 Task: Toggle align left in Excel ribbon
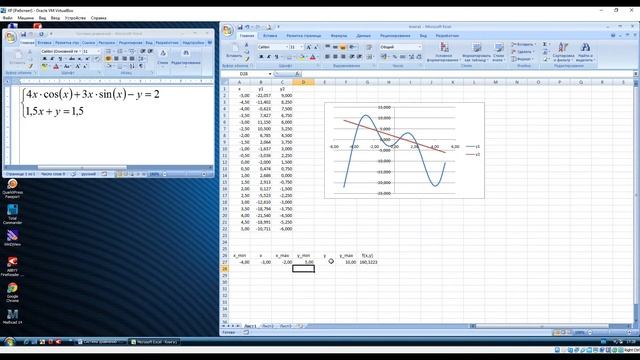point(327,57)
